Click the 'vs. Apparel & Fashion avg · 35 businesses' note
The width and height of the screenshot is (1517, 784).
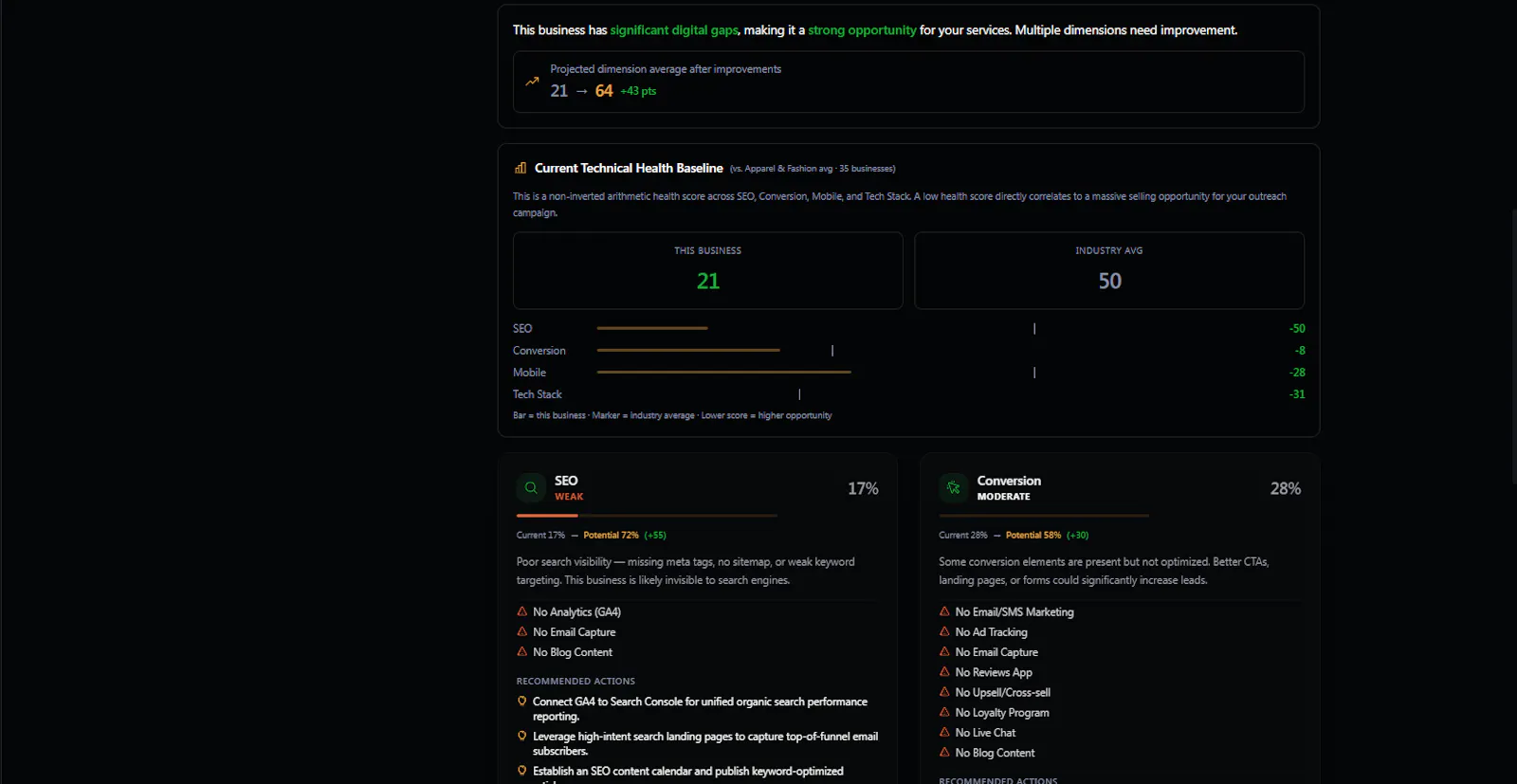[813, 169]
